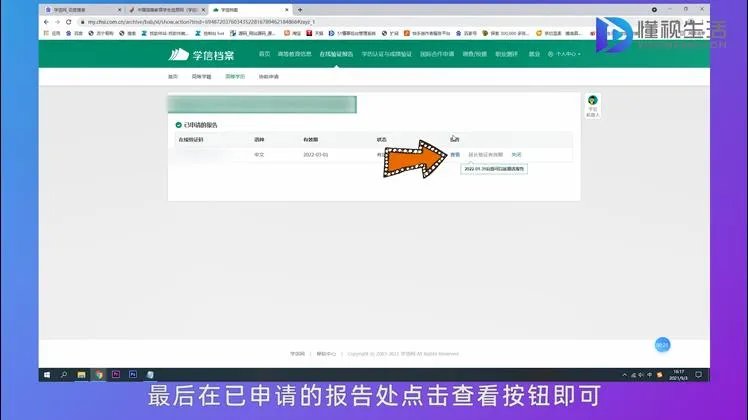Click the 应用 bookmarks bar icon

(x=52, y=33)
